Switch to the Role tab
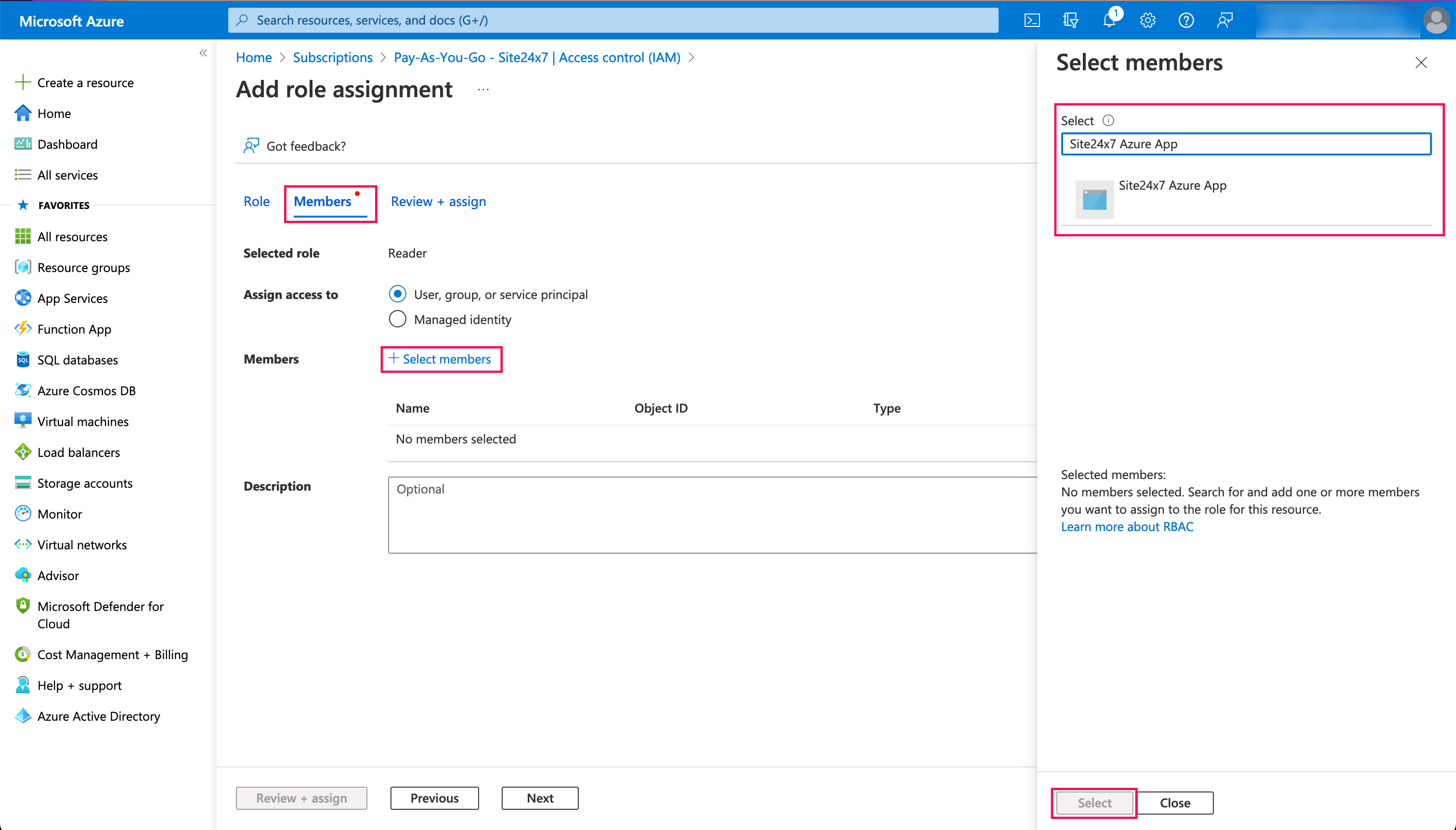Screen dimensions: 1456x830 257,201
